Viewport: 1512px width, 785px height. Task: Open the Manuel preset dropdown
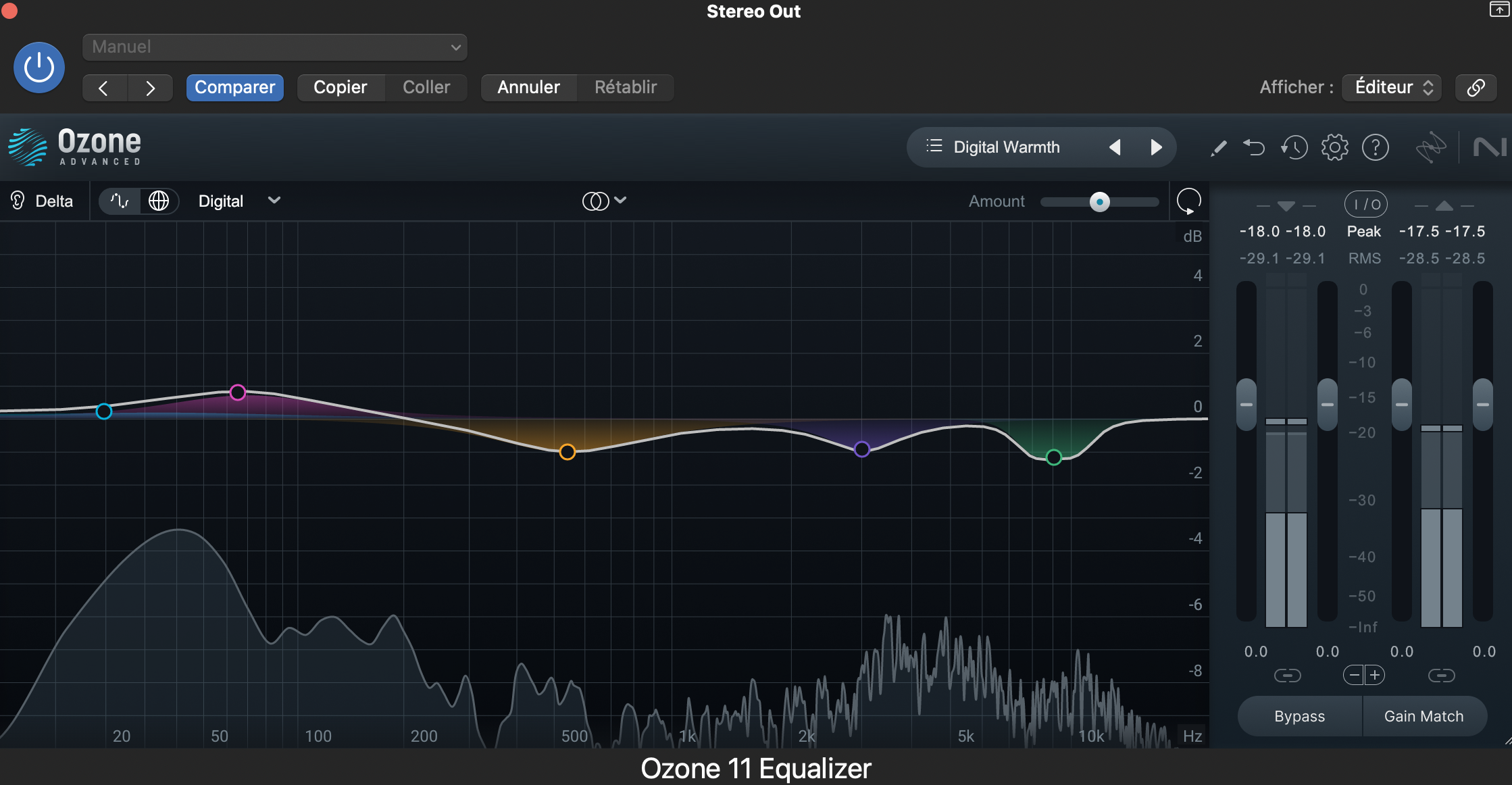point(275,47)
